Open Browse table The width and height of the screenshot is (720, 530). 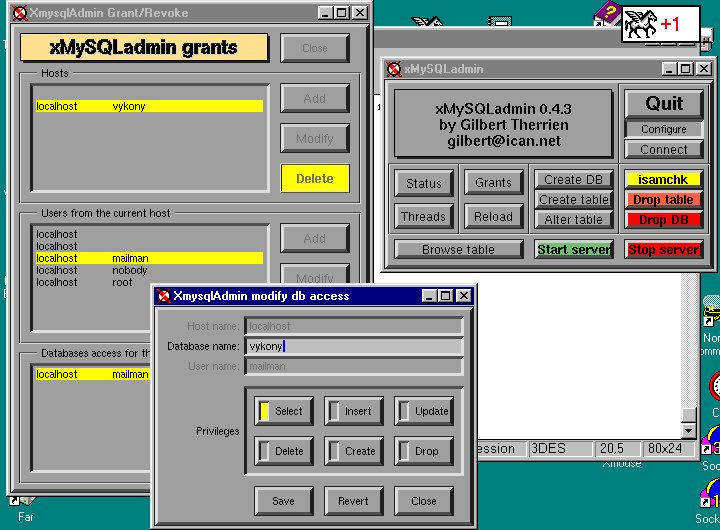[458, 249]
